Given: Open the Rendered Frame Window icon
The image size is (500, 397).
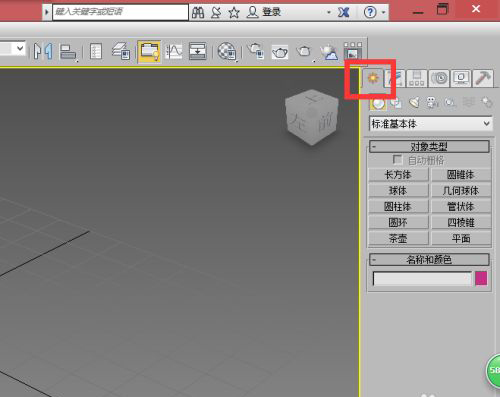Looking at the screenshot, I should point(280,52).
